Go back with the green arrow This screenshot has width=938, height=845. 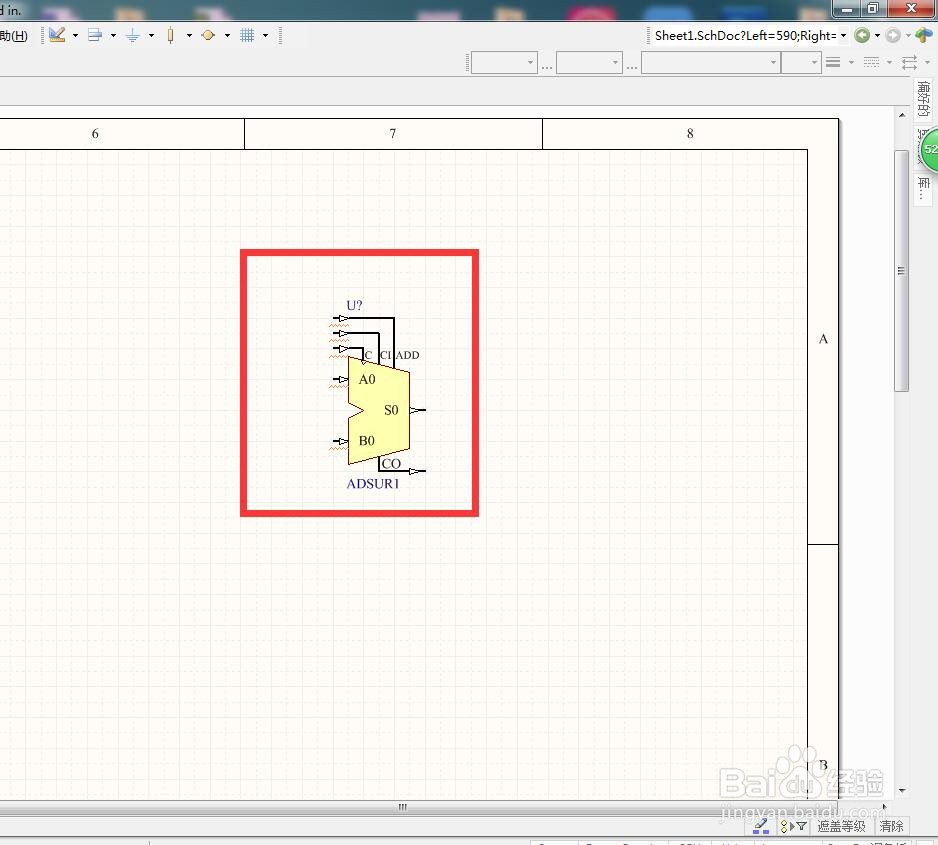[862, 35]
